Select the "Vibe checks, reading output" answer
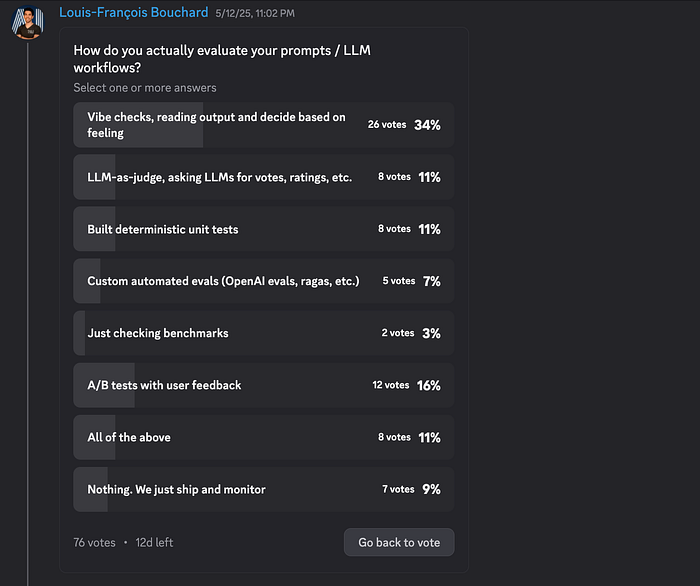 click(x=216, y=125)
